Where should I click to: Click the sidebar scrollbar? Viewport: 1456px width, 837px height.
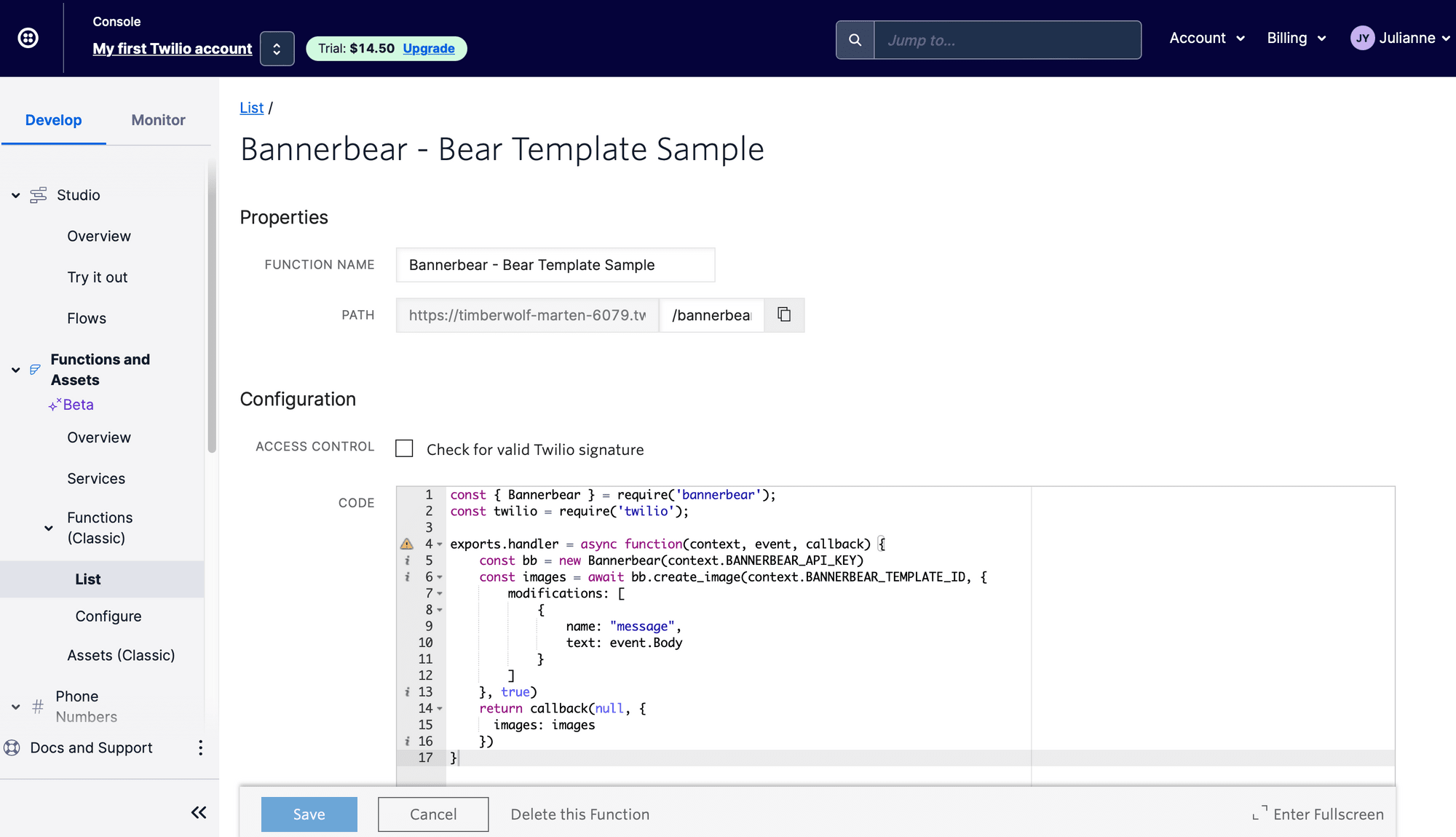click(212, 306)
